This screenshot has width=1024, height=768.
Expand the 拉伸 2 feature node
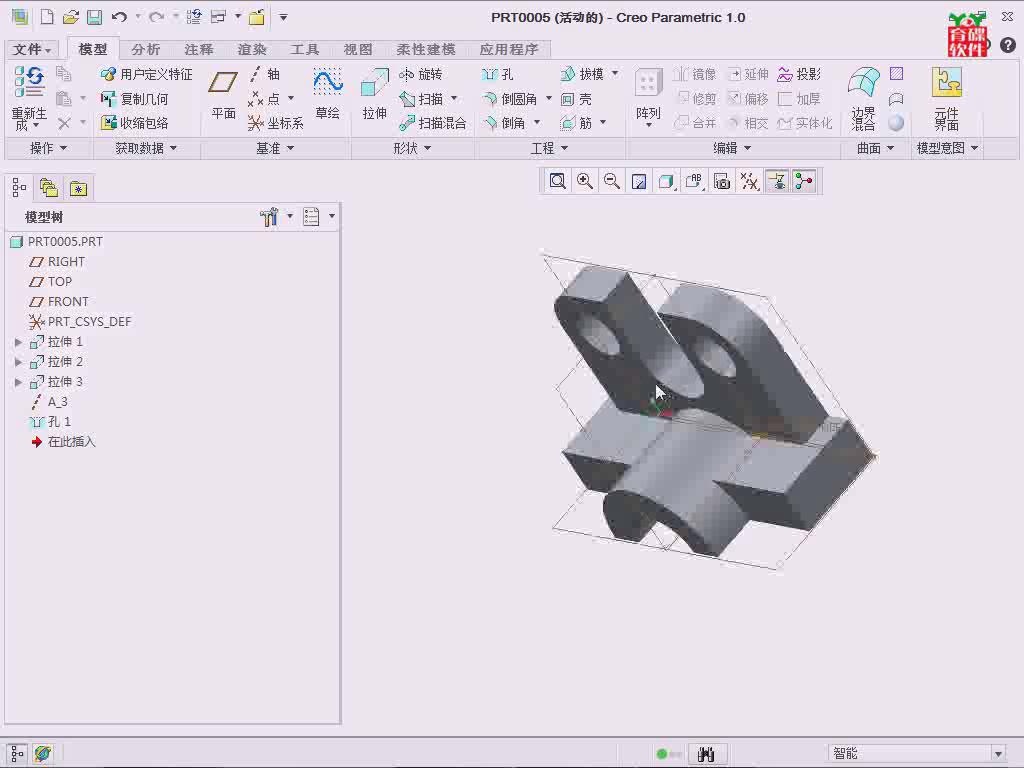[18, 362]
